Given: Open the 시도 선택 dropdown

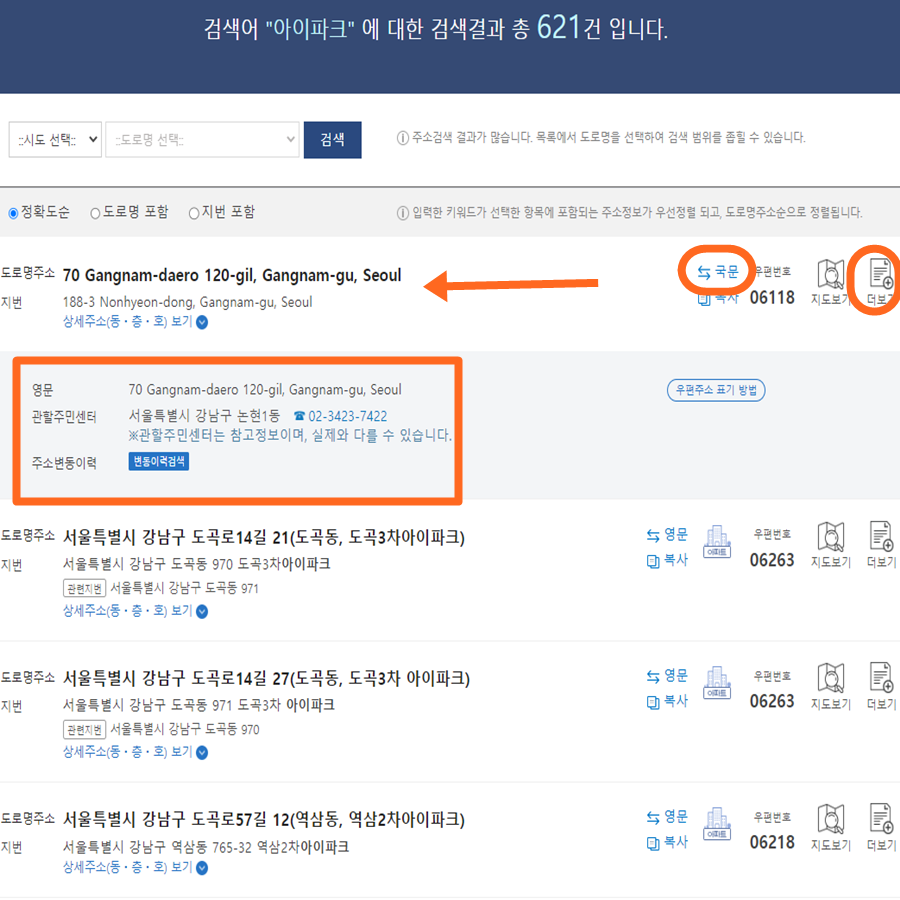Looking at the screenshot, I should pyautogui.click(x=55, y=139).
